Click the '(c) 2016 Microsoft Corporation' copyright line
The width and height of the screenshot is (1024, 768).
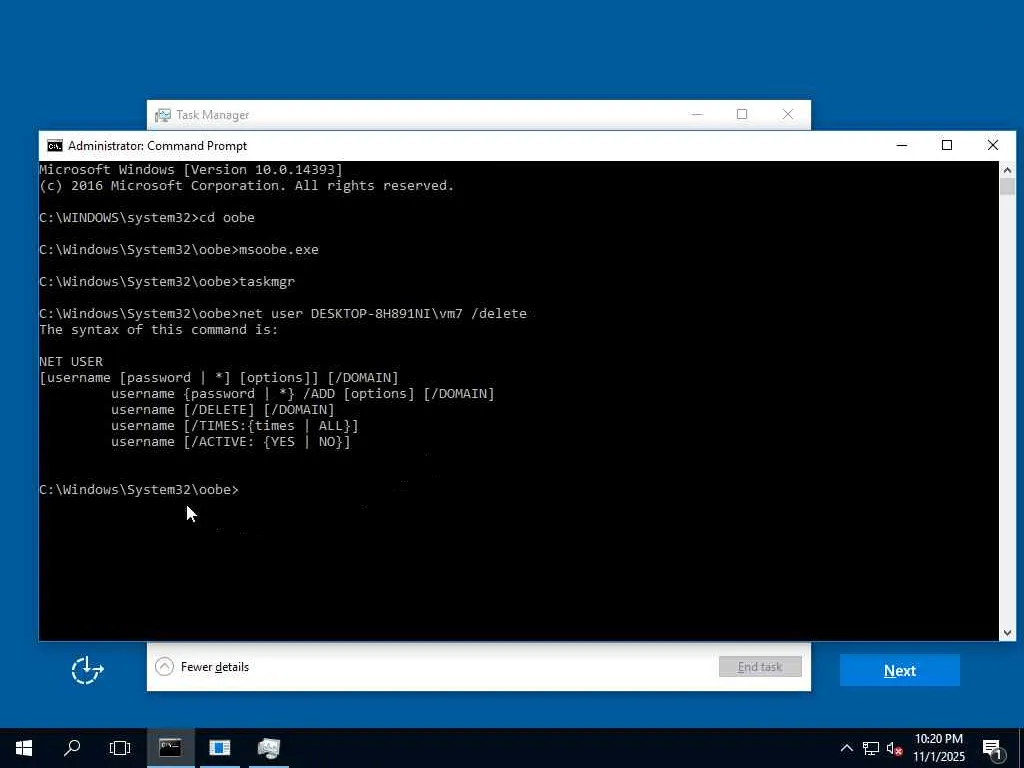(246, 185)
